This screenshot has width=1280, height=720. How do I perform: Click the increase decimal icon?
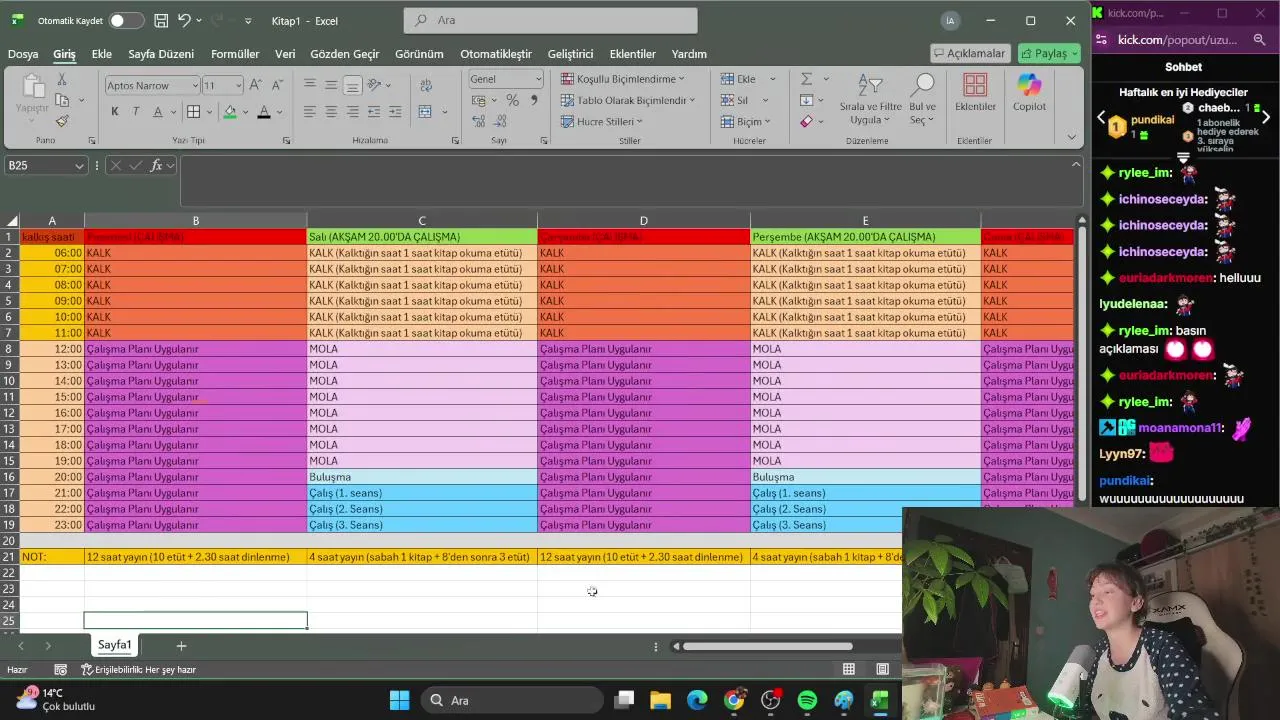tap(478, 122)
